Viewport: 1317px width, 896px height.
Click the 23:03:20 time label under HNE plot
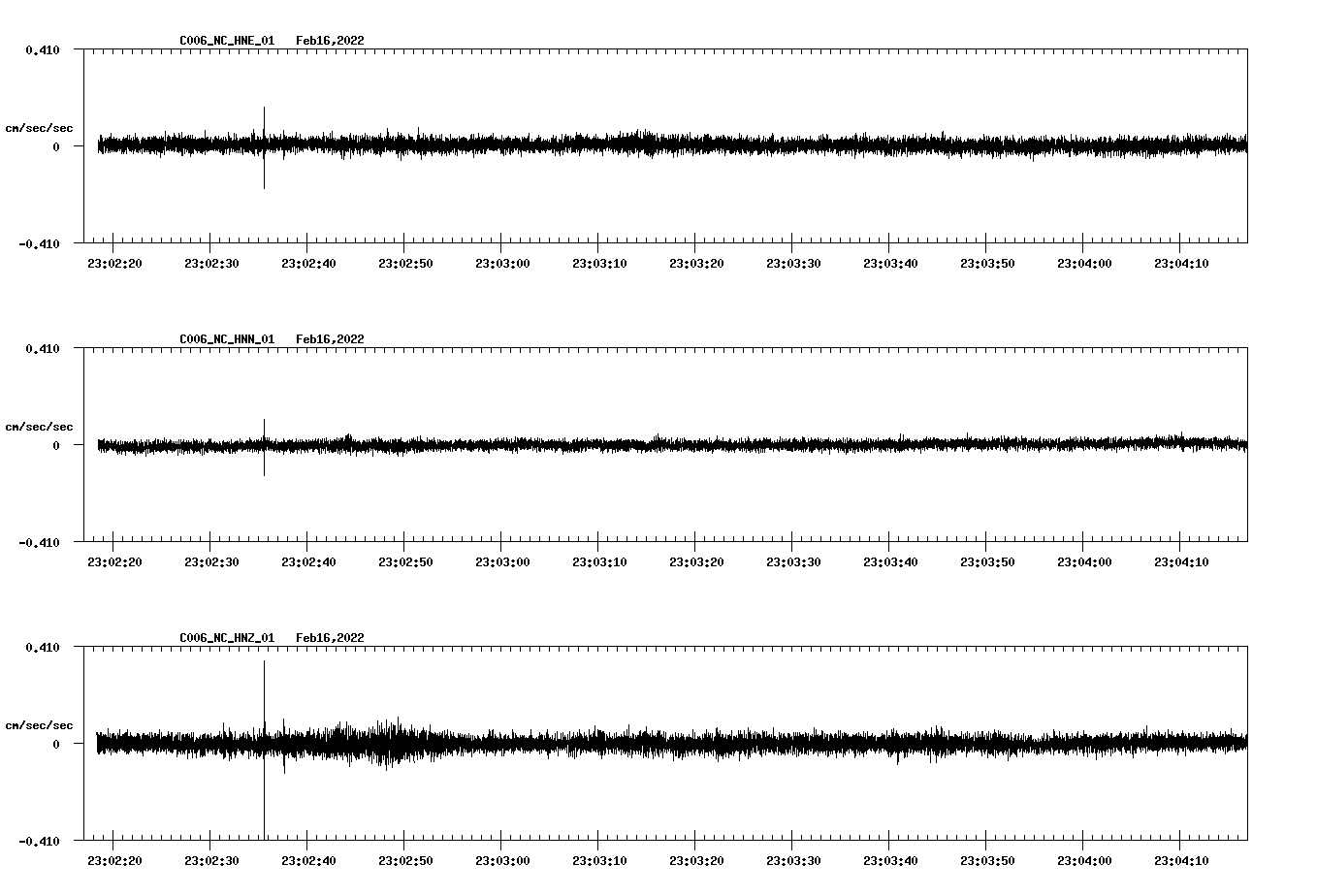(696, 264)
